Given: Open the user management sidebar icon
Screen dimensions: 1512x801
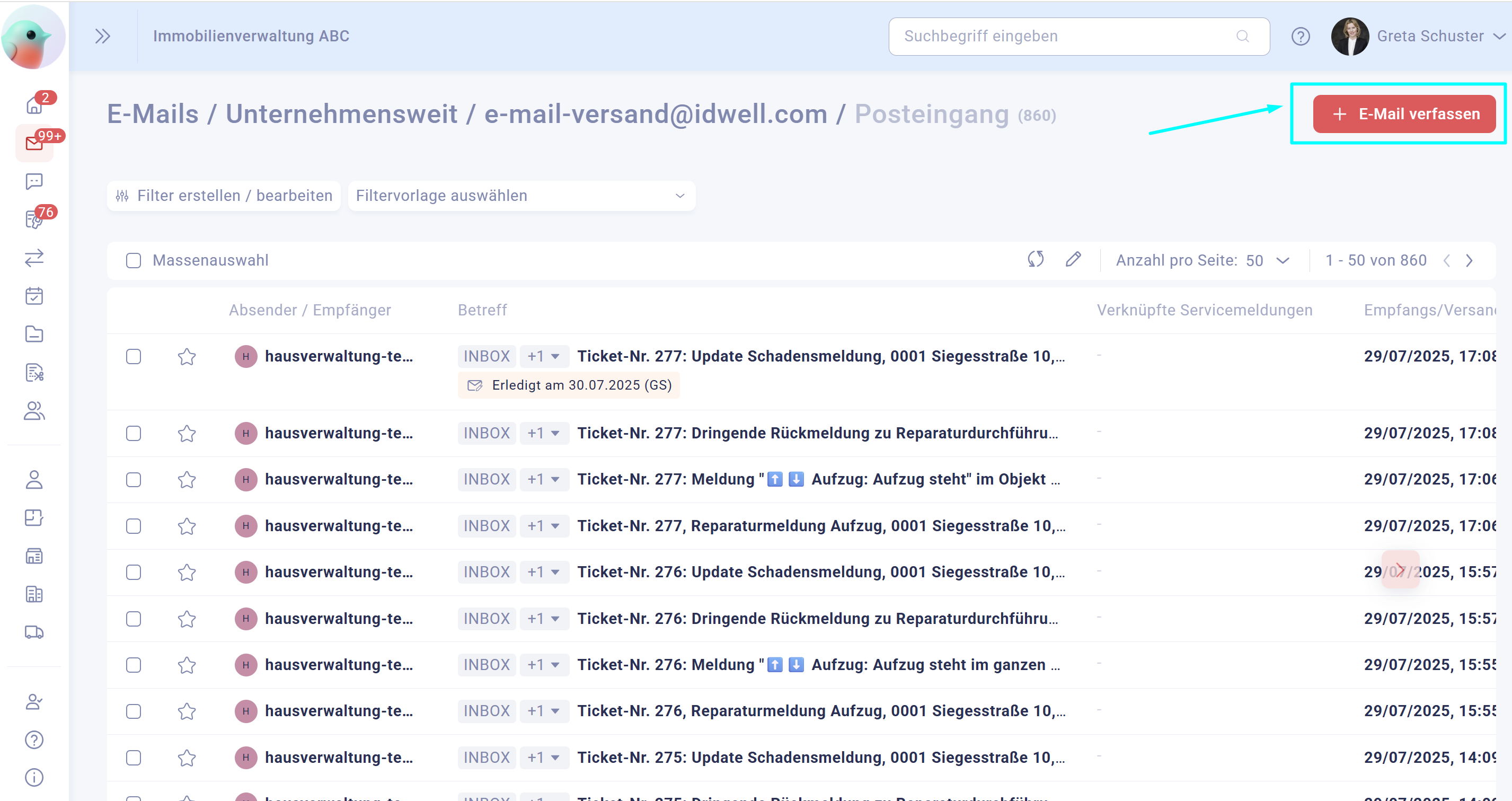Looking at the screenshot, I should click(x=34, y=702).
